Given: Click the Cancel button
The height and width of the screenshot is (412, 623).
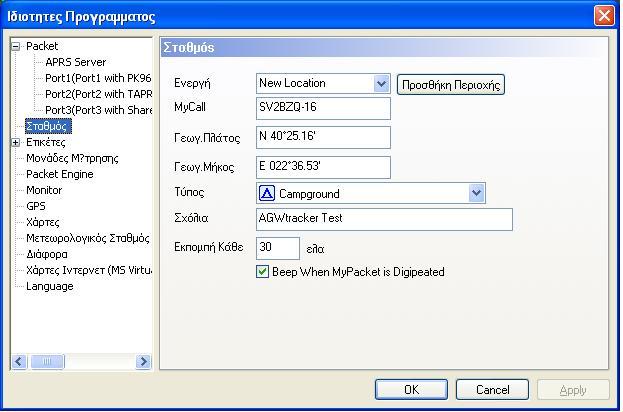Looking at the screenshot, I should click(x=492, y=389).
